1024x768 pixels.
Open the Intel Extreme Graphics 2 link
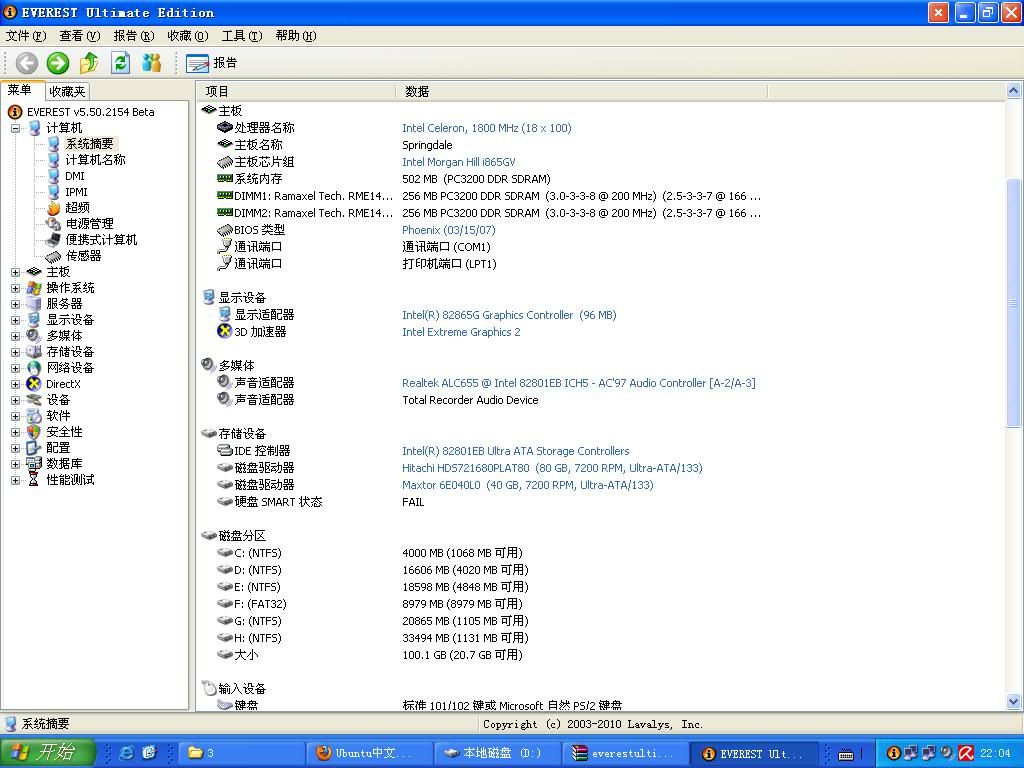[461, 332]
